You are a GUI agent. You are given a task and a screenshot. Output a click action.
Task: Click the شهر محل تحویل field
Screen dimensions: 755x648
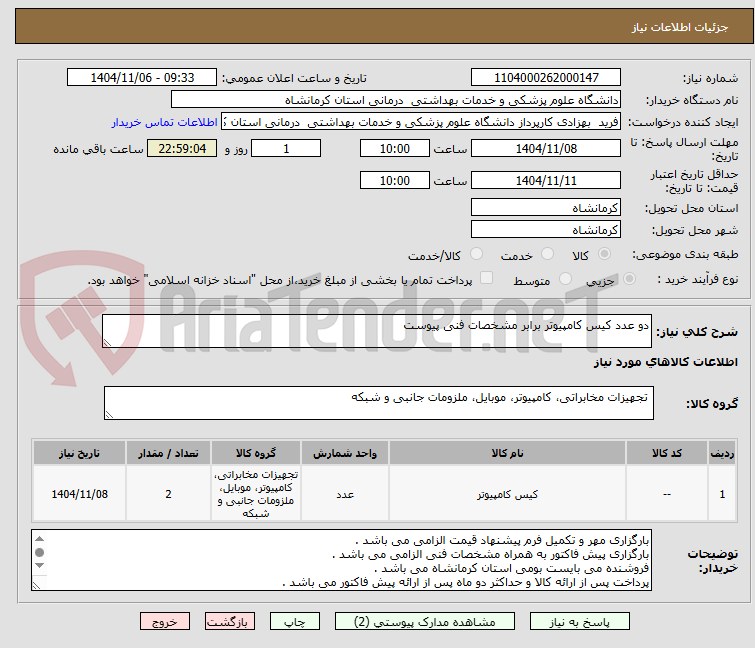(x=546, y=229)
